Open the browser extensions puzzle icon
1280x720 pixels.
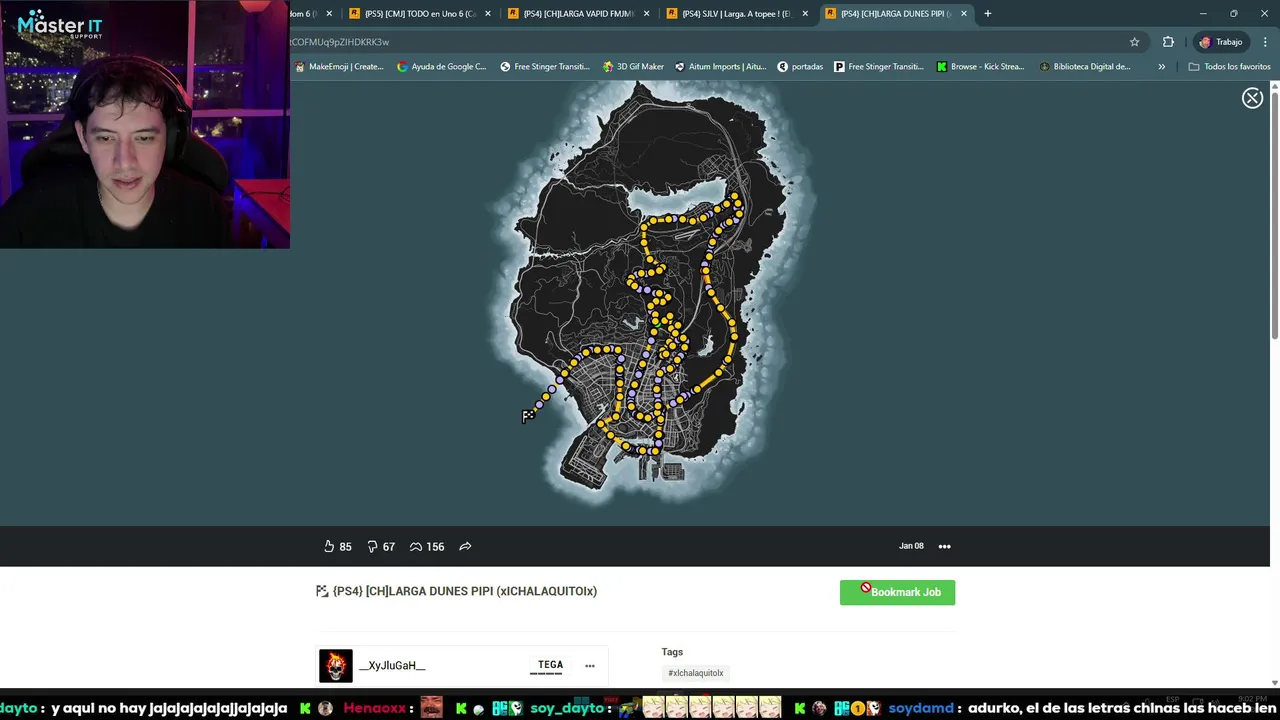coord(1168,42)
